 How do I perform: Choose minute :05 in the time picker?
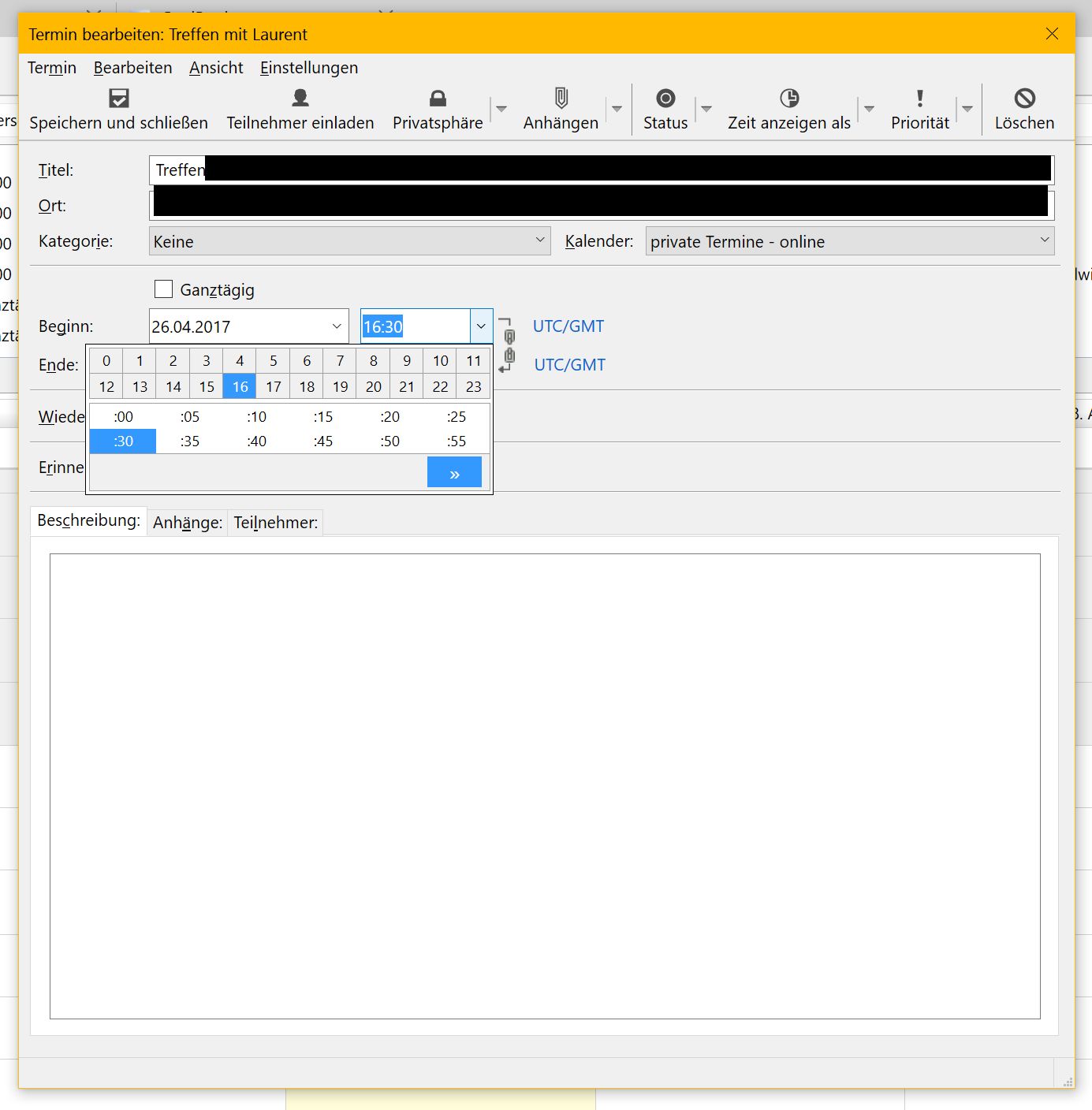190,416
